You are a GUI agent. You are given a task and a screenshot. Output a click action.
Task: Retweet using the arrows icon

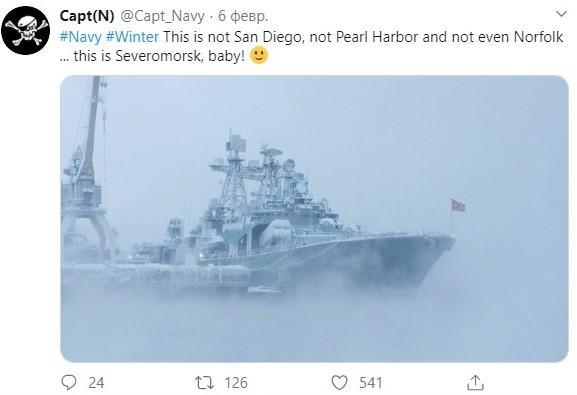(204, 382)
